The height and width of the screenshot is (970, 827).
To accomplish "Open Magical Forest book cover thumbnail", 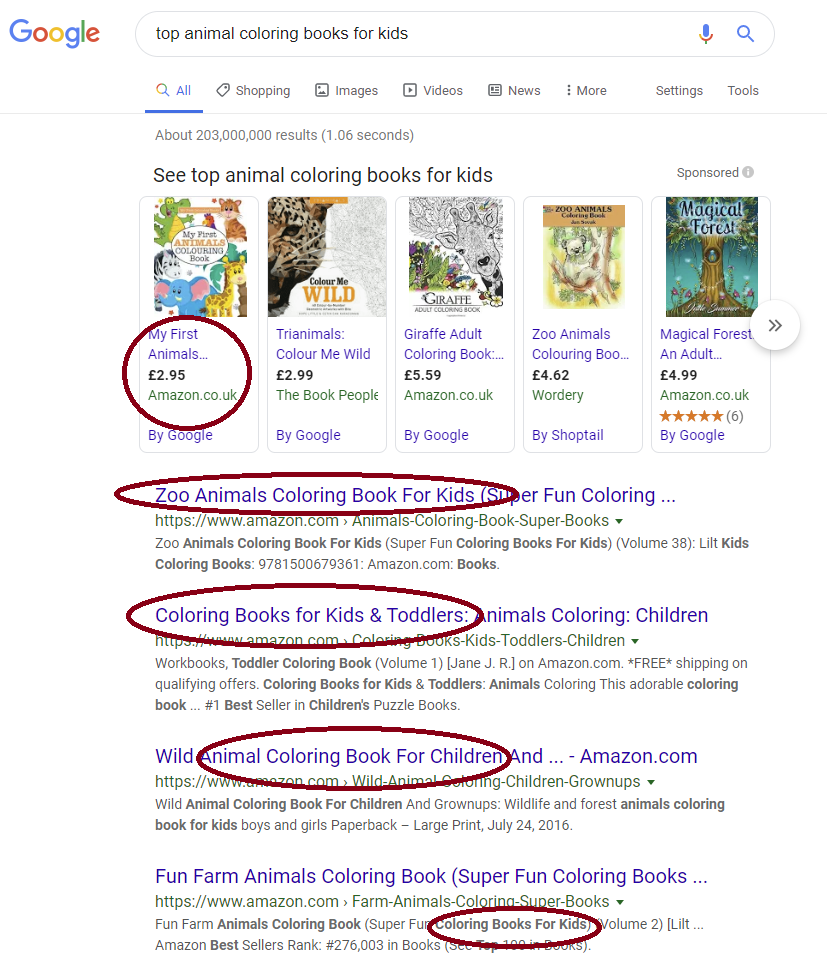I will click(711, 257).
